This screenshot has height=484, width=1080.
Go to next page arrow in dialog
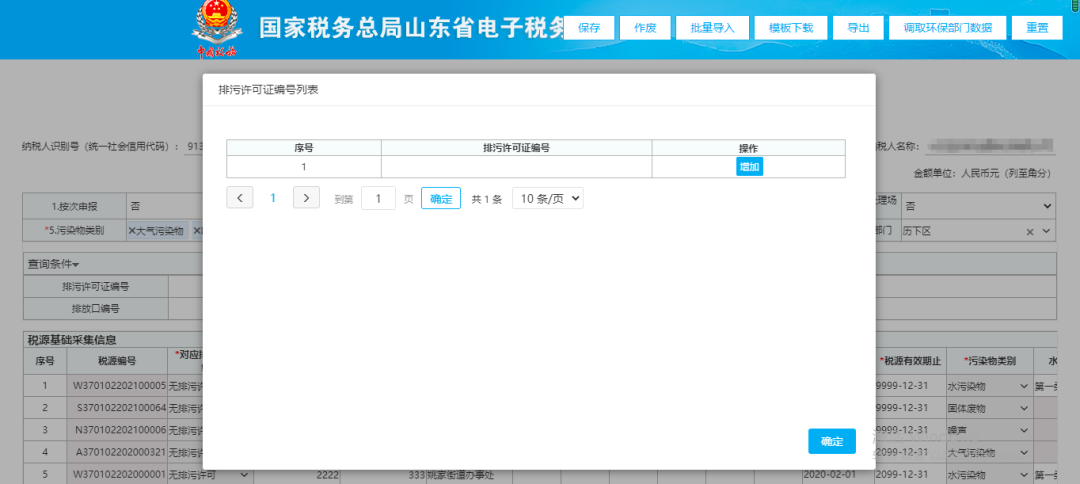(307, 198)
